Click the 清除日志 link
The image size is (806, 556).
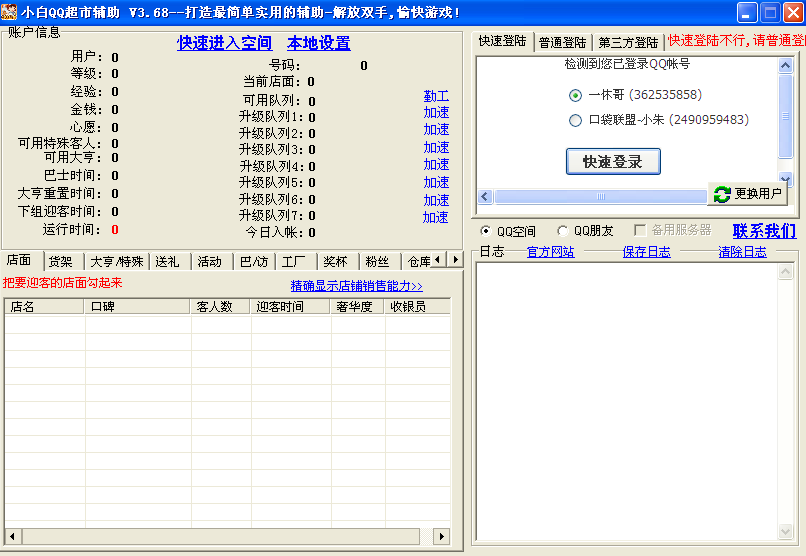(742, 252)
